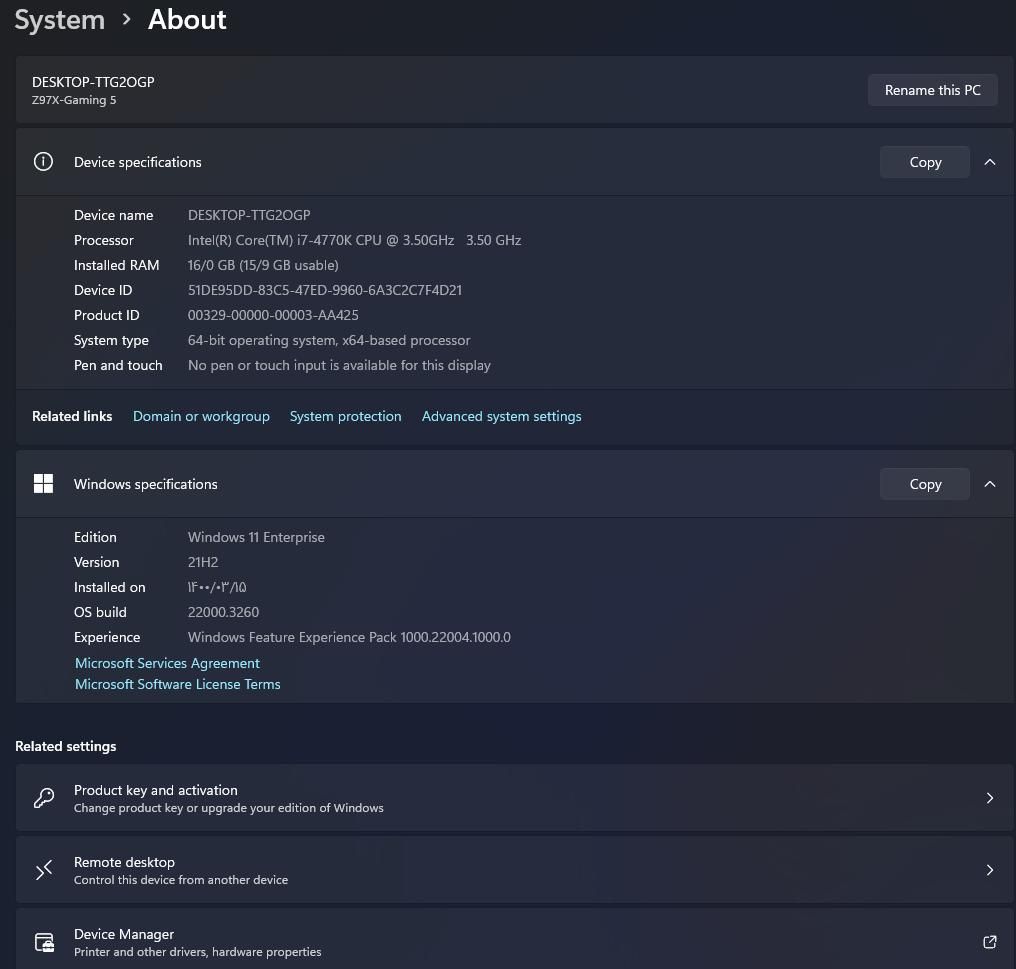Click the Windows specifications heading
Screen dimensions: 1016x969
tap(146, 484)
